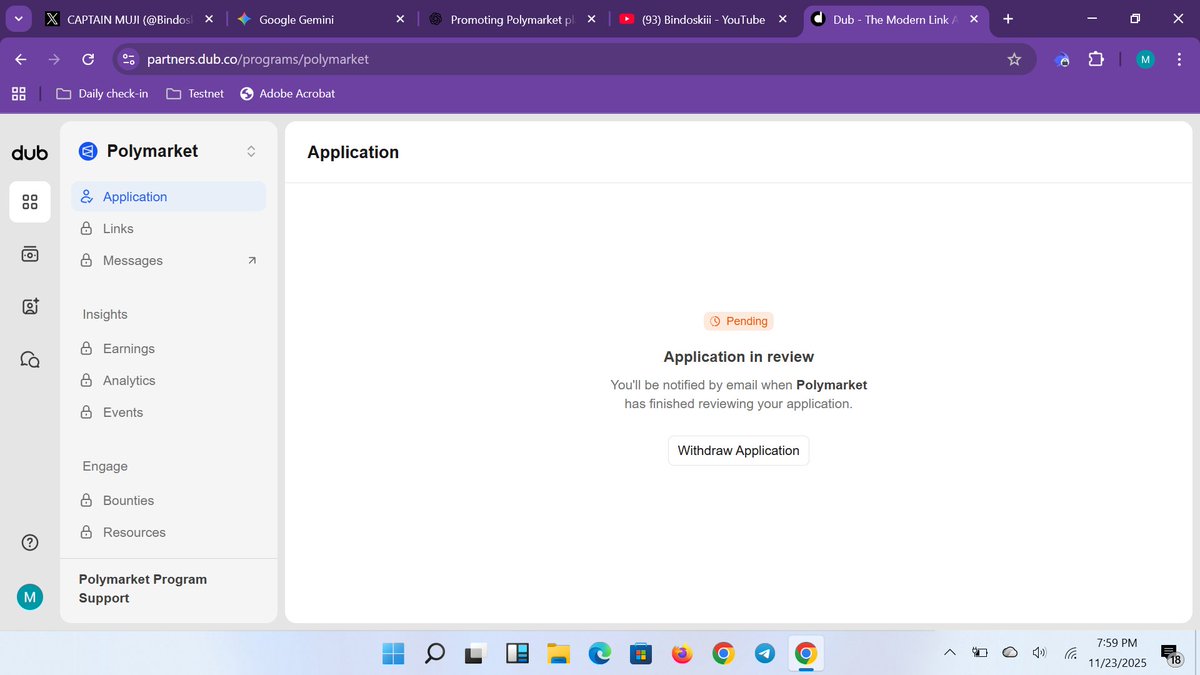Launch Microsoft Edge from taskbar
This screenshot has height=675, width=1200.
click(599, 654)
